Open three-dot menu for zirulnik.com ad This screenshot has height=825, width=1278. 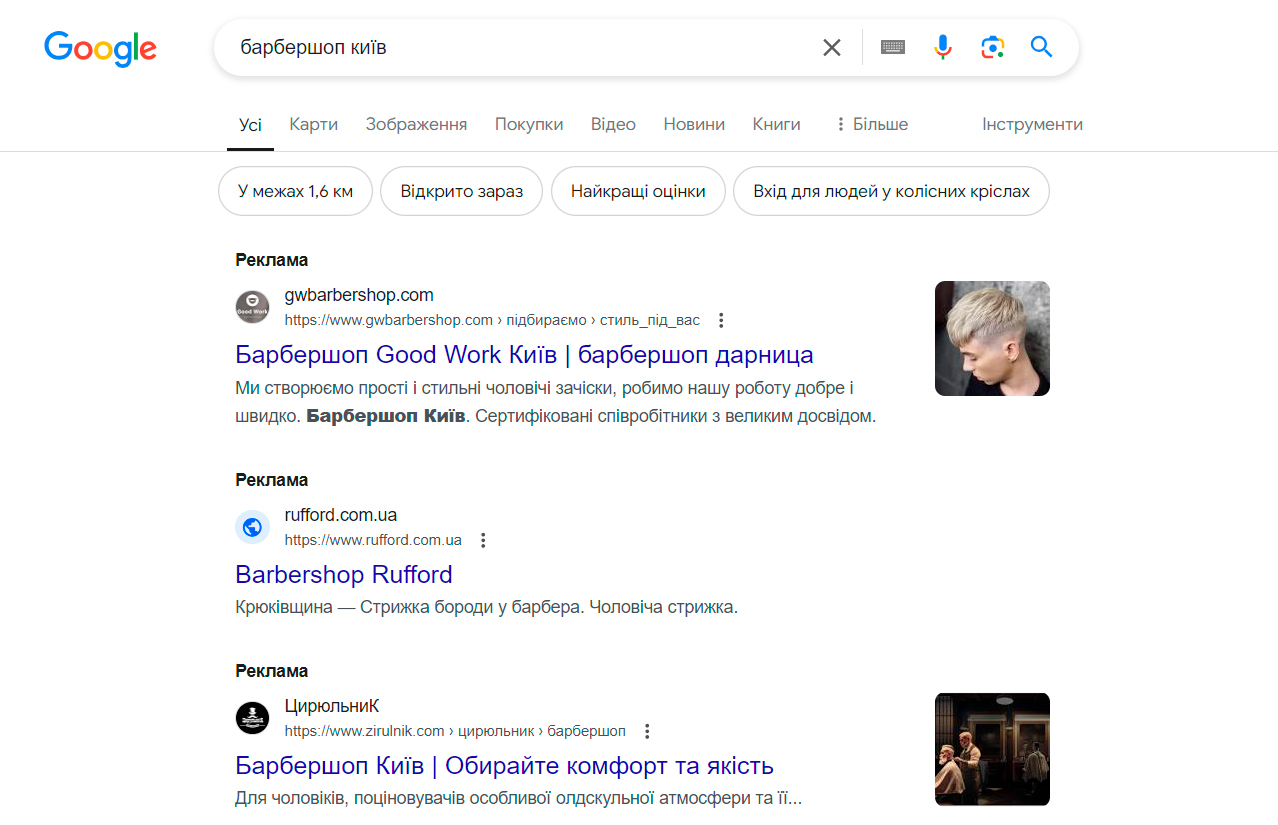point(647,731)
